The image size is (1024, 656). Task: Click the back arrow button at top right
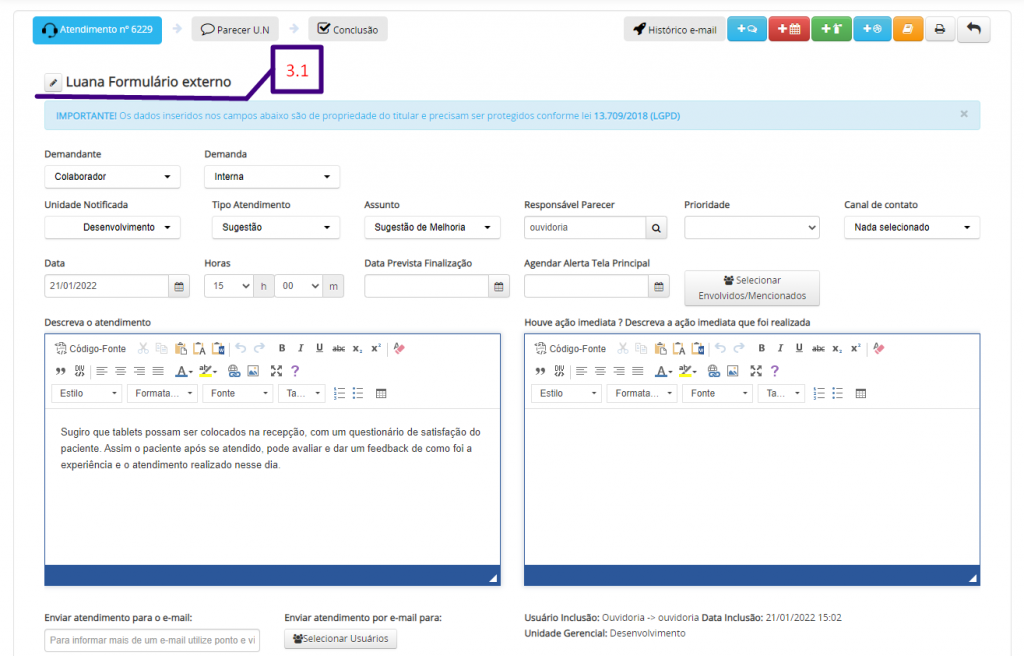pyautogui.click(x=973, y=30)
